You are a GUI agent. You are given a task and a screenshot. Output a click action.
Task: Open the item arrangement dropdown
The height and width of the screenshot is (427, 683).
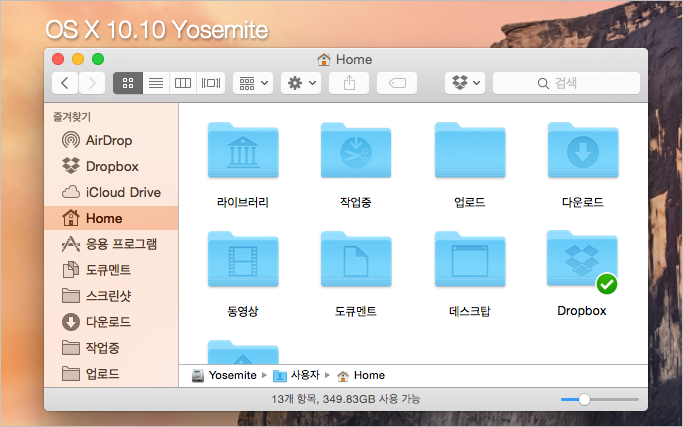click(253, 83)
